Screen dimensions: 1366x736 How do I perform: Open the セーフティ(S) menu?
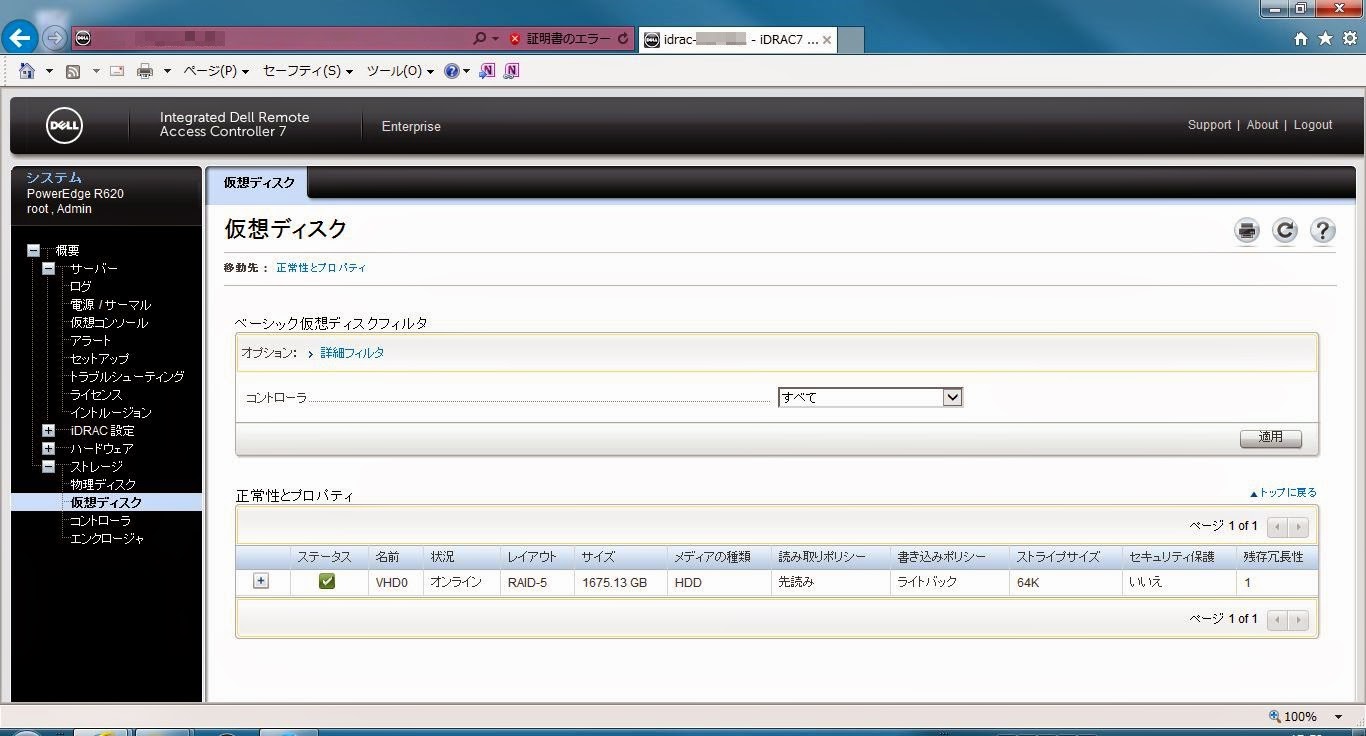[307, 71]
